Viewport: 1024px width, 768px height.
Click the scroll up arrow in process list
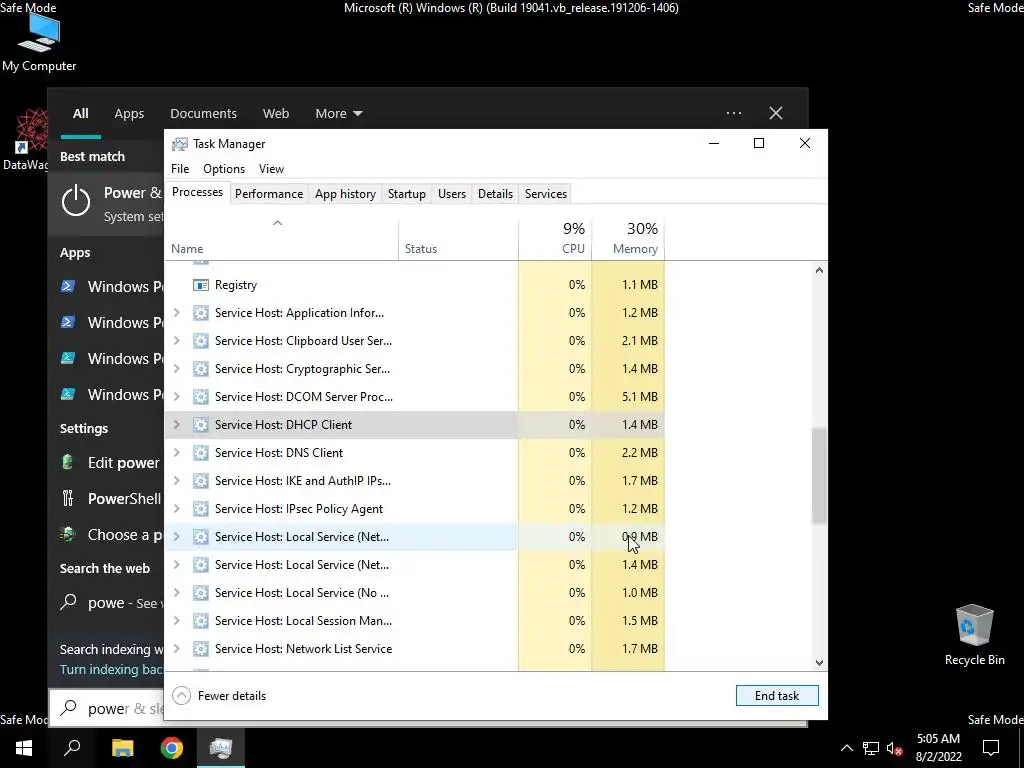819,270
